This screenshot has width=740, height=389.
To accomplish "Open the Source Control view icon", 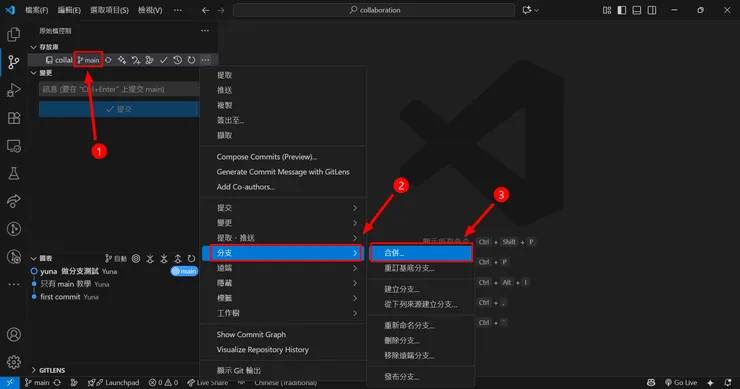I will click(x=14, y=62).
